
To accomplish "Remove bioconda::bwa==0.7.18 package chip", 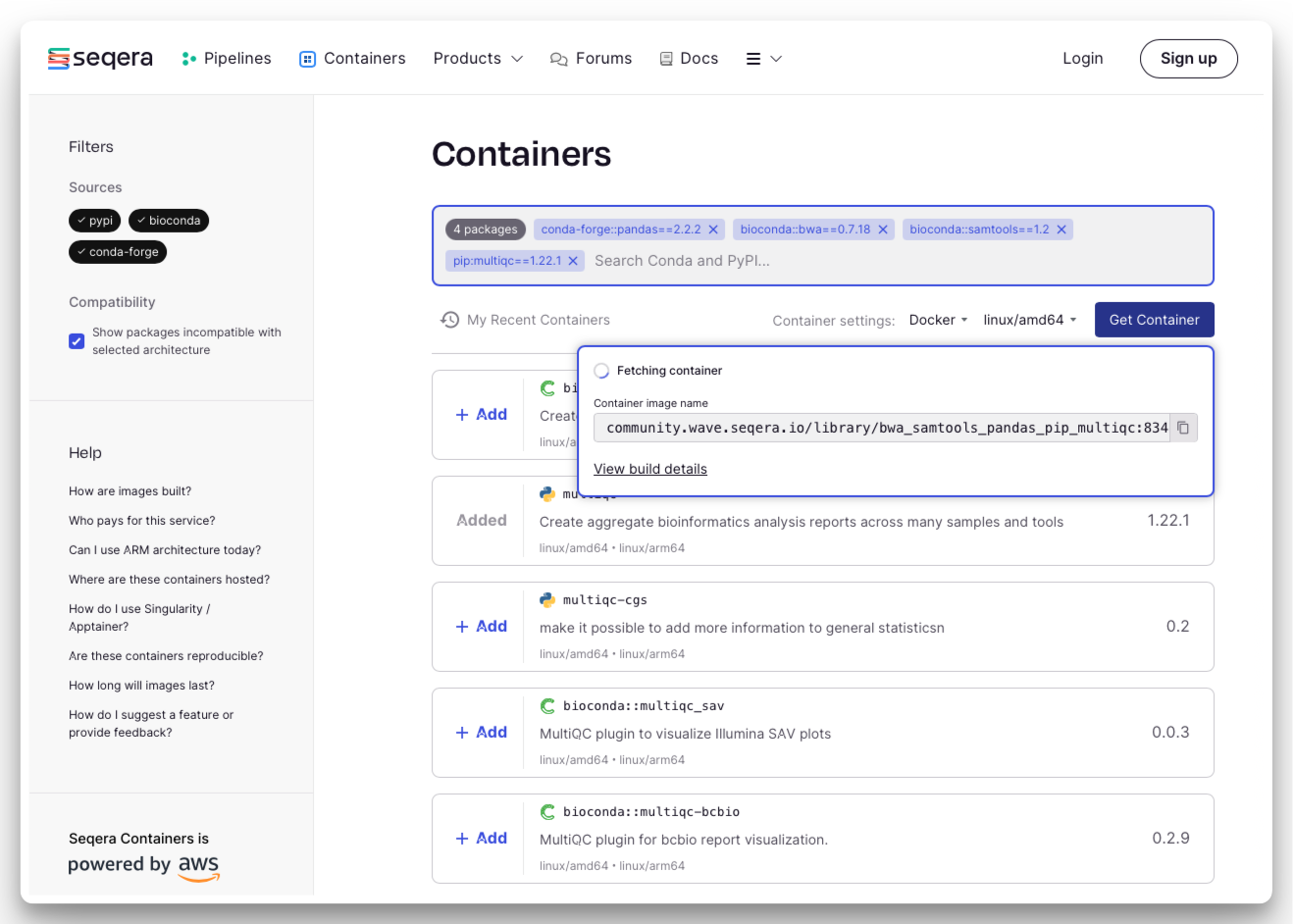I will point(883,230).
